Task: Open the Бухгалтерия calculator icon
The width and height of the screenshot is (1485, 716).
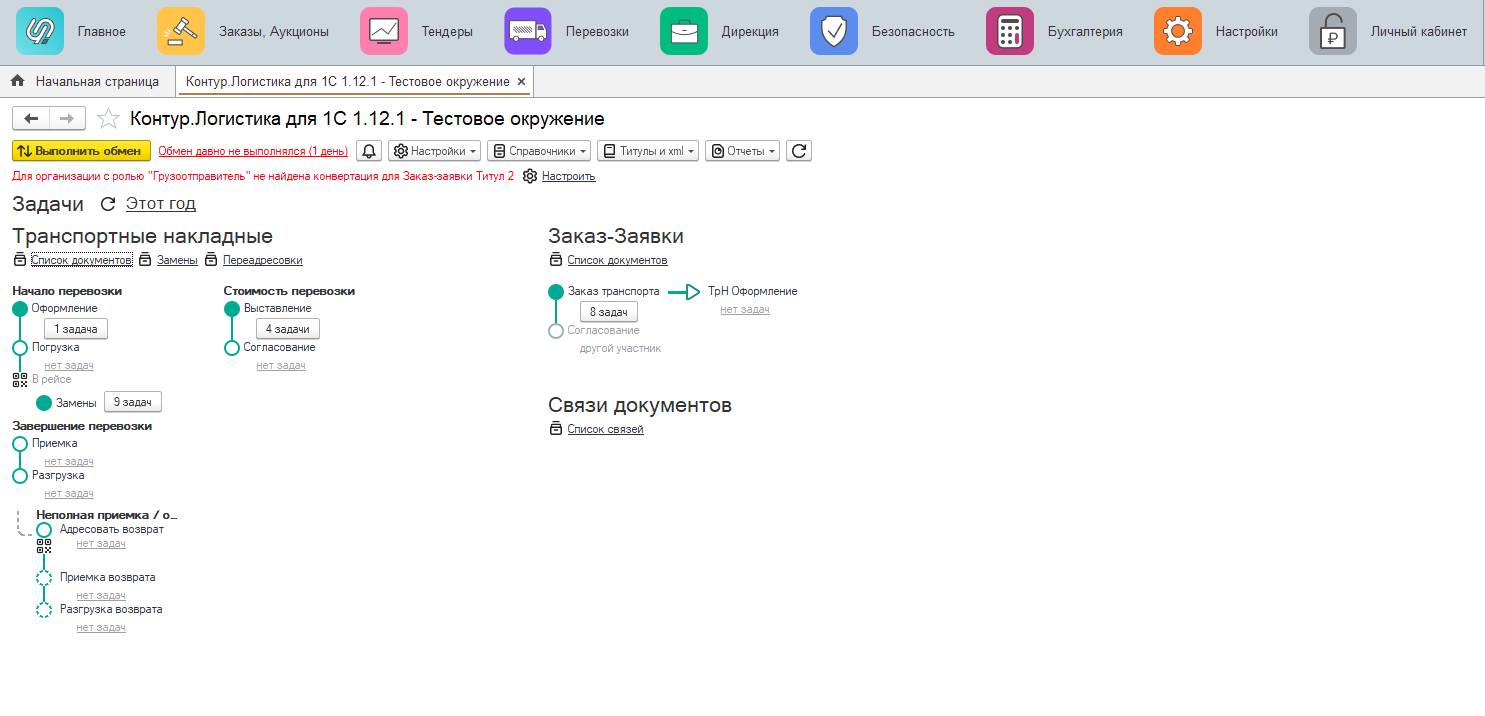Action: point(1010,31)
